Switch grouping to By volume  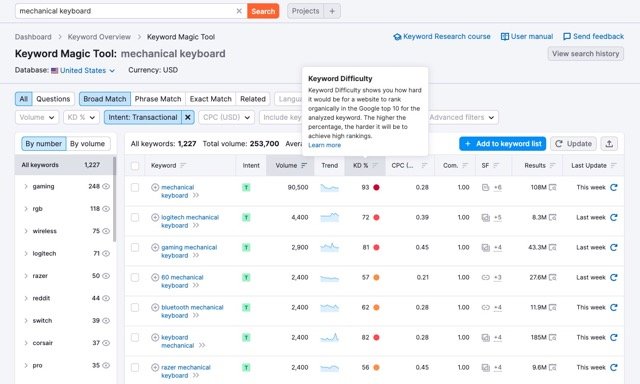tap(87, 144)
